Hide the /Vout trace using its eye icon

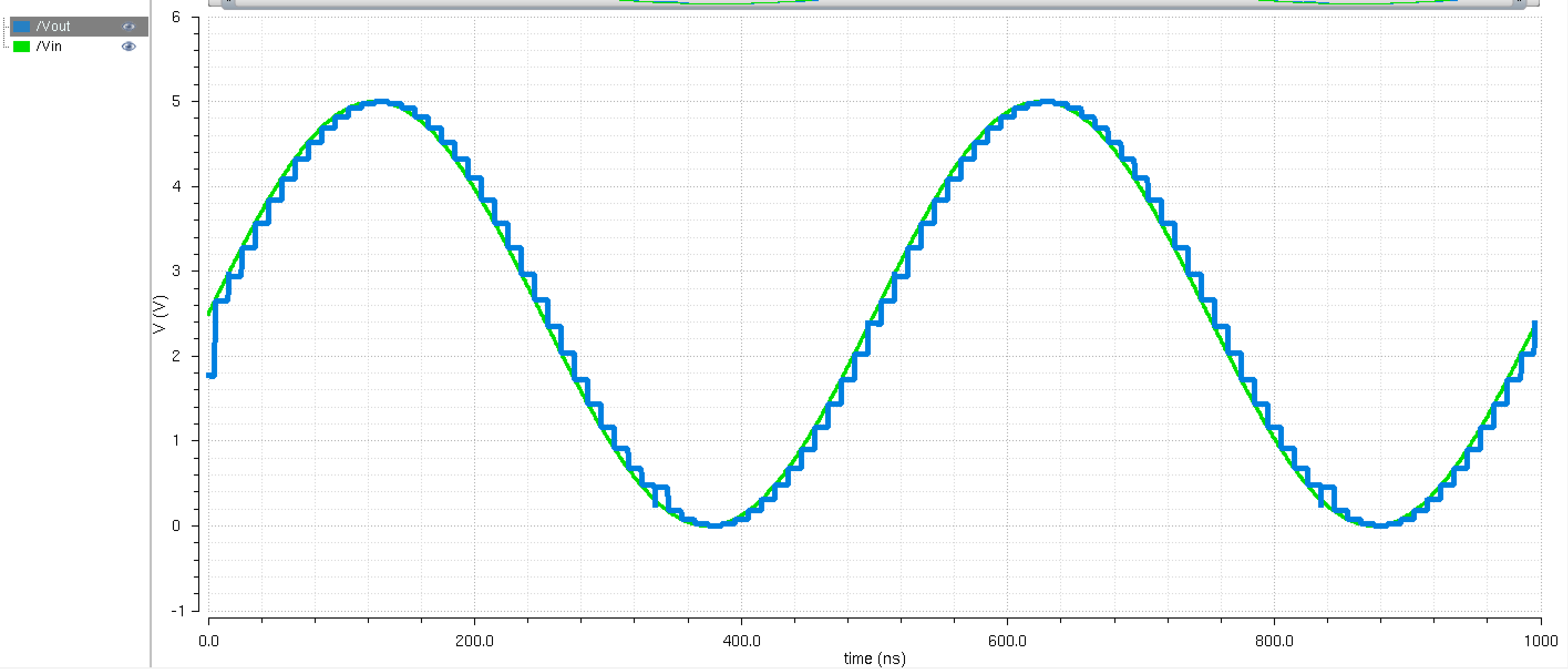click(128, 26)
